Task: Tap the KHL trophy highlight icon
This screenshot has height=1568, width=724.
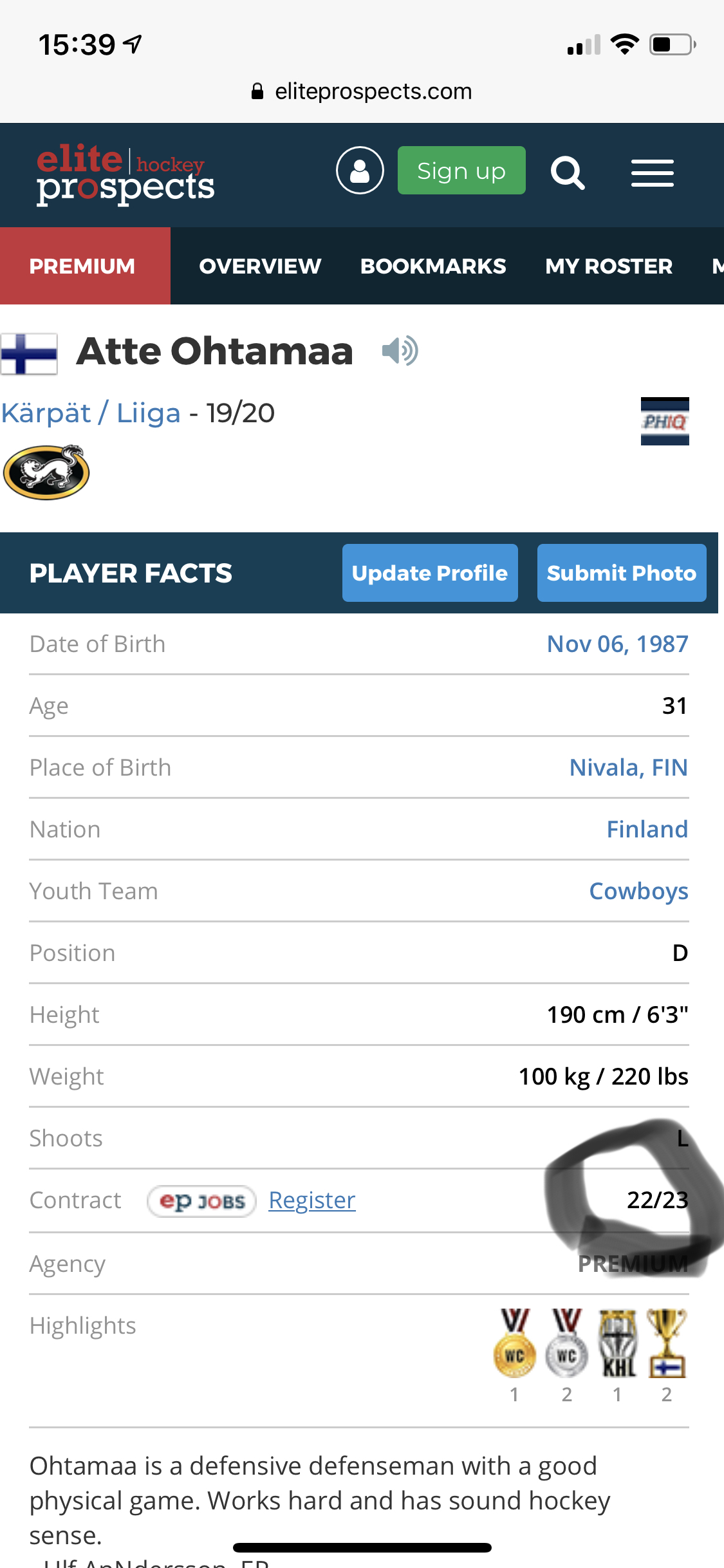Action: click(x=618, y=1345)
